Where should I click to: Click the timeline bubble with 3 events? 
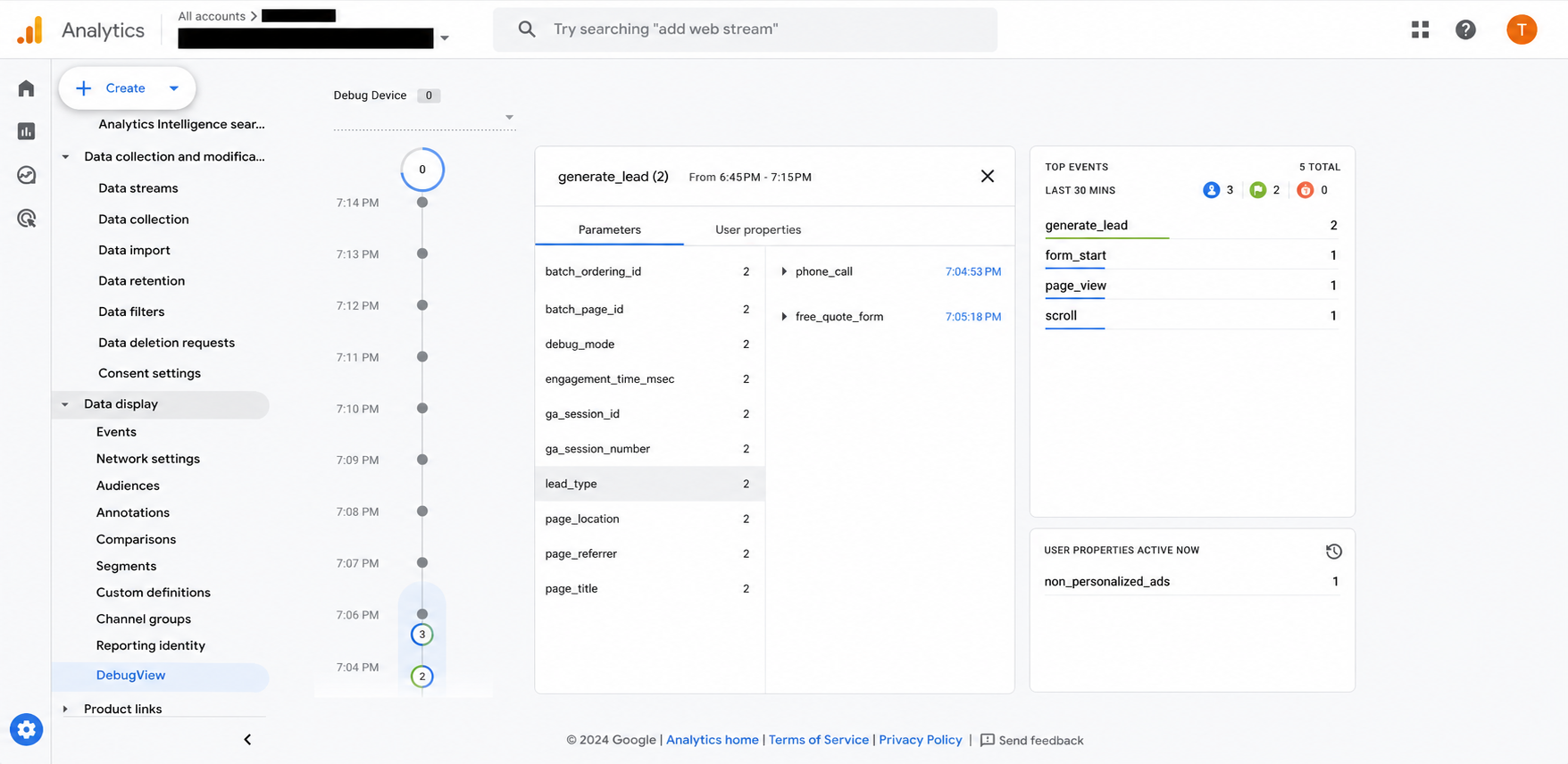(x=422, y=635)
